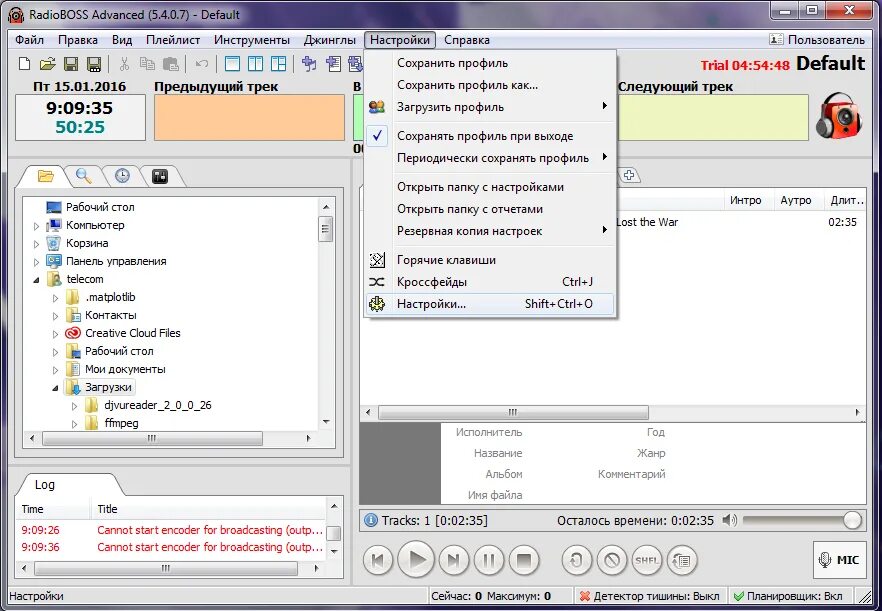The height and width of the screenshot is (611, 882).
Task: Click the first log entry at 9:09:26
Action: (x=171, y=530)
